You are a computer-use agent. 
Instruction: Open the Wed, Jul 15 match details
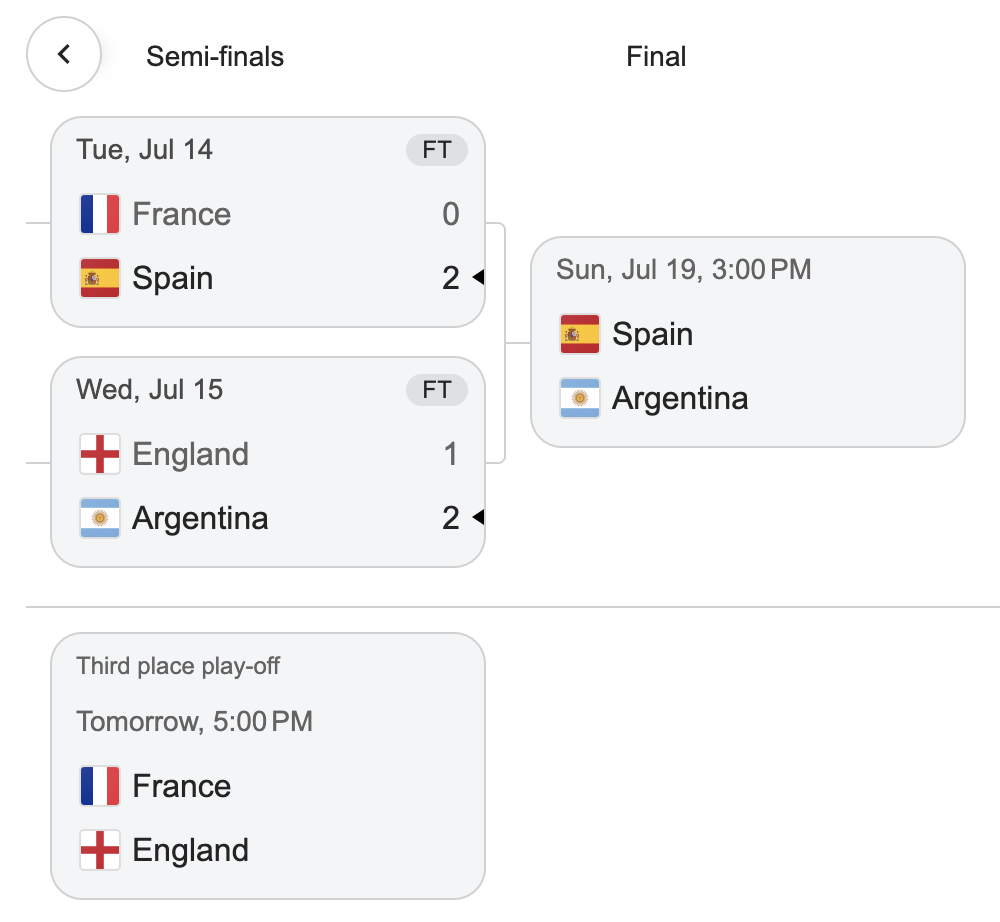pos(268,462)
